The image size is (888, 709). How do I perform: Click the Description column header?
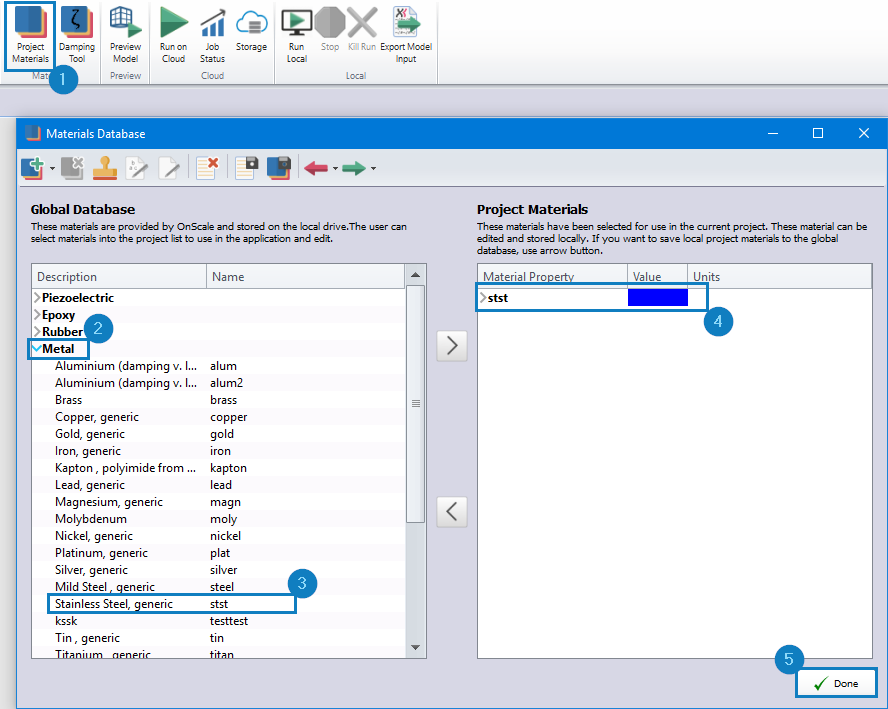pos(119,276)
